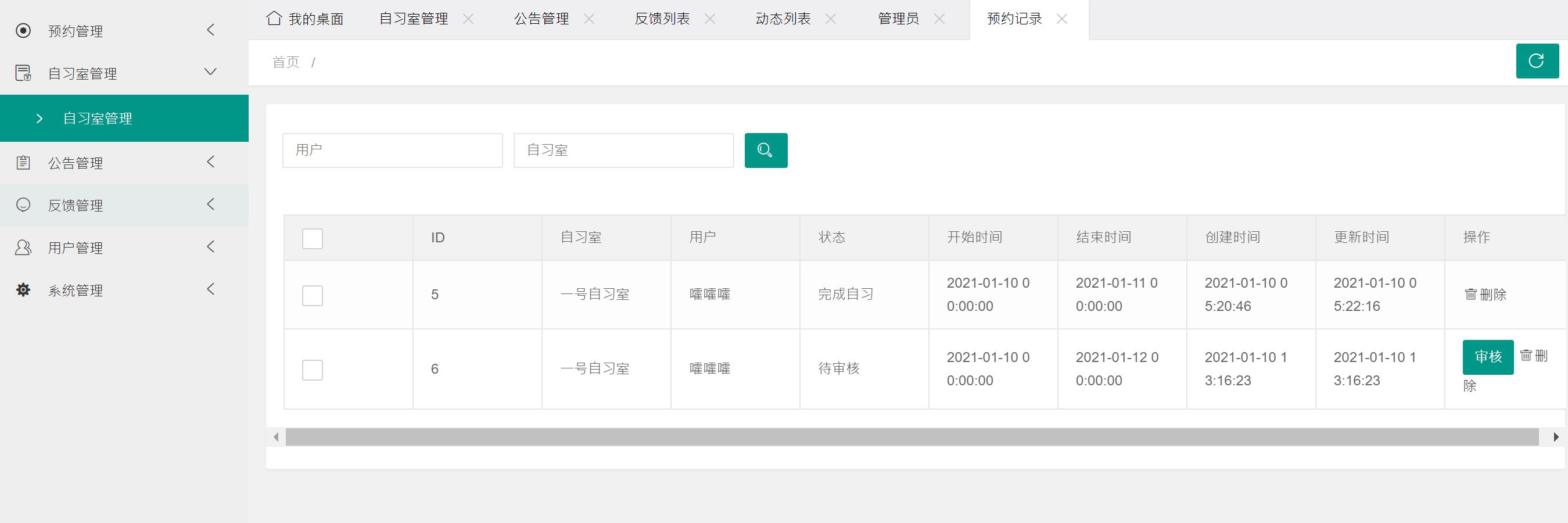The height and width of the screenshot is (523, 1568).
Task: Expand the 预约管理 menu chevron
Action: 211,30
